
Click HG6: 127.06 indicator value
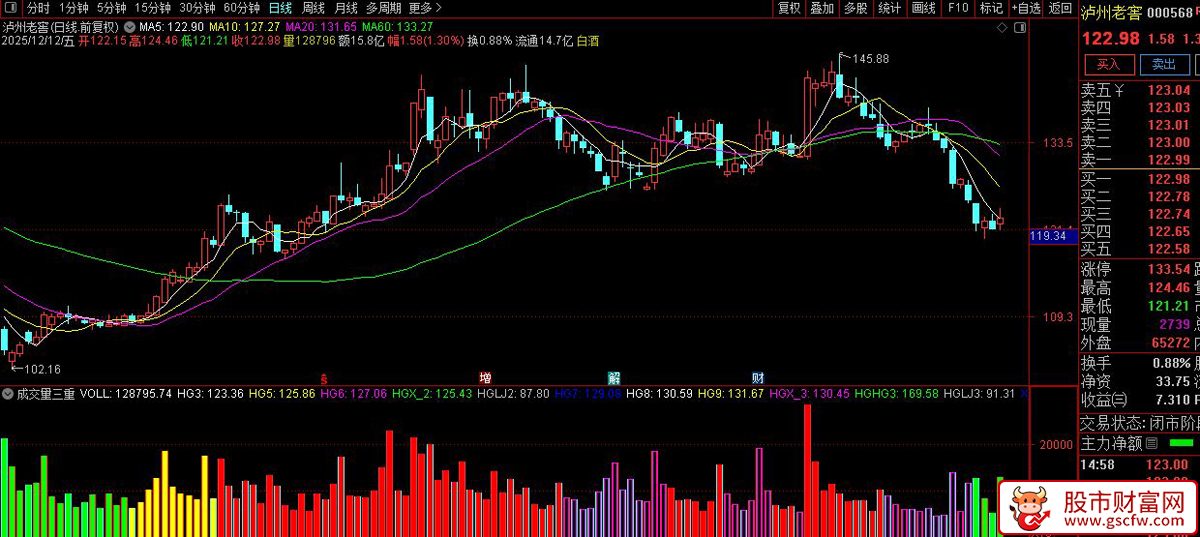[353, 394]
